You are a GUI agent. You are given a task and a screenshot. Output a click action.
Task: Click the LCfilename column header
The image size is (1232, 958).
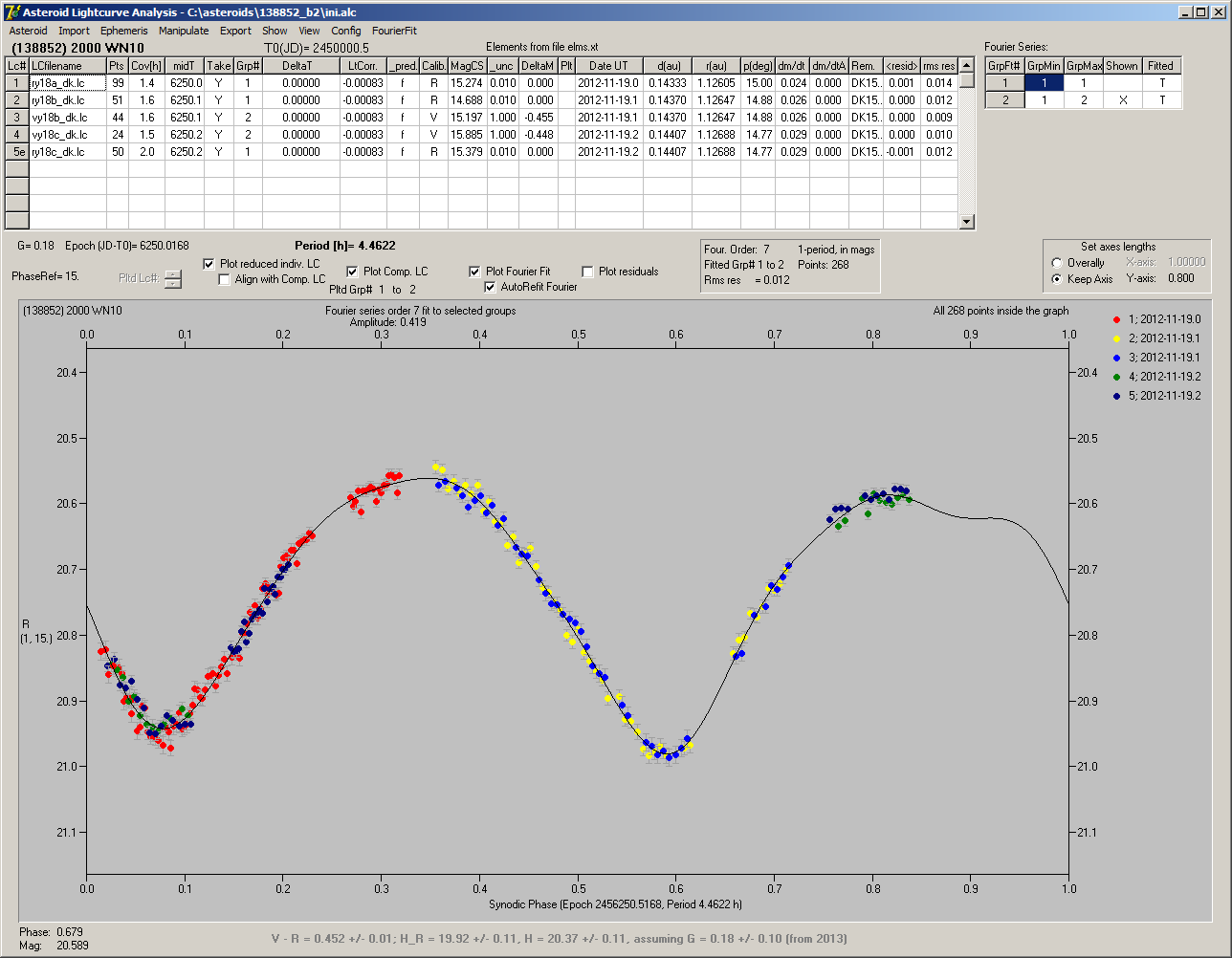click(x=67, y=66)
